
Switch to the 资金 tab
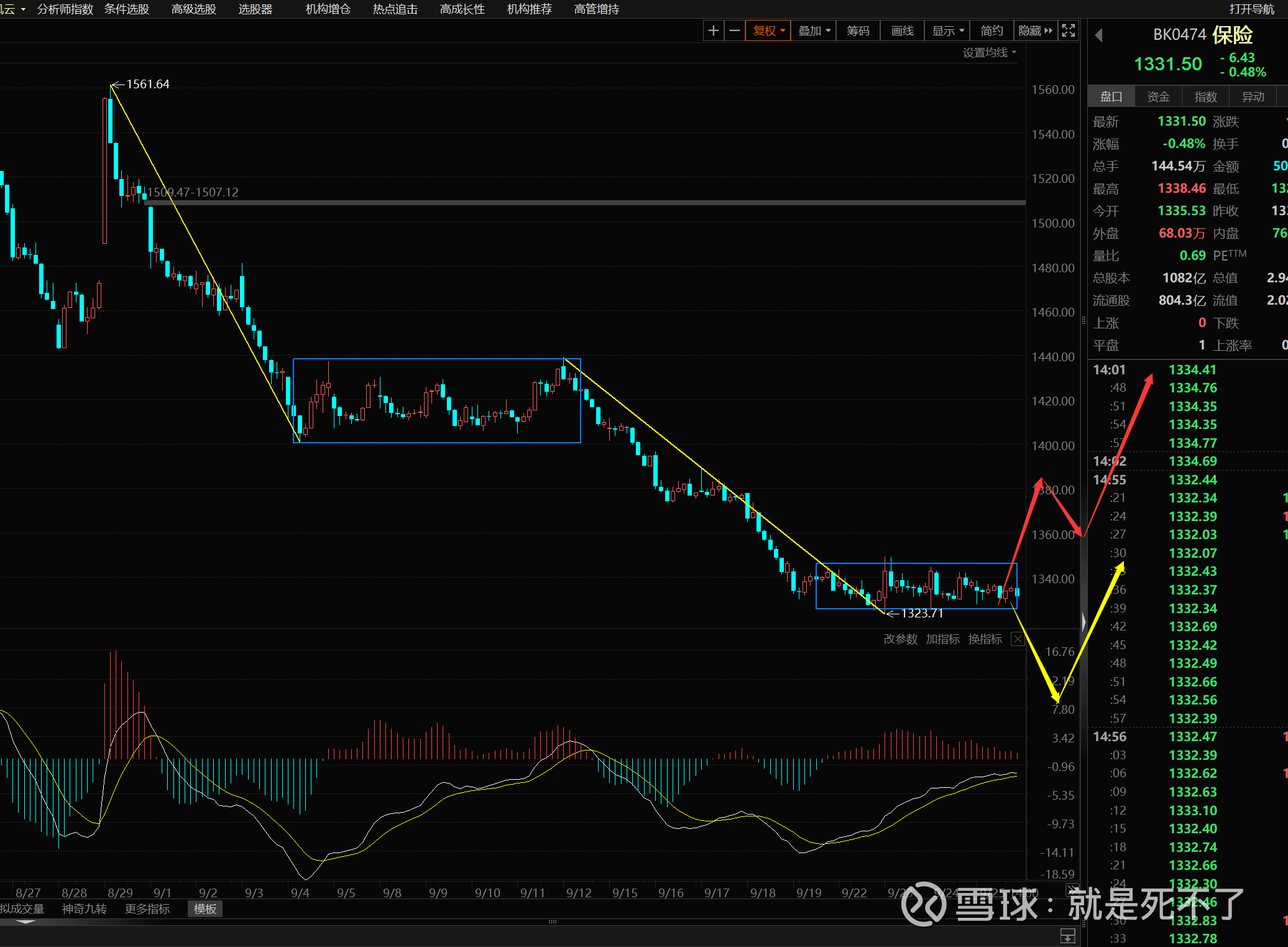1158,97
